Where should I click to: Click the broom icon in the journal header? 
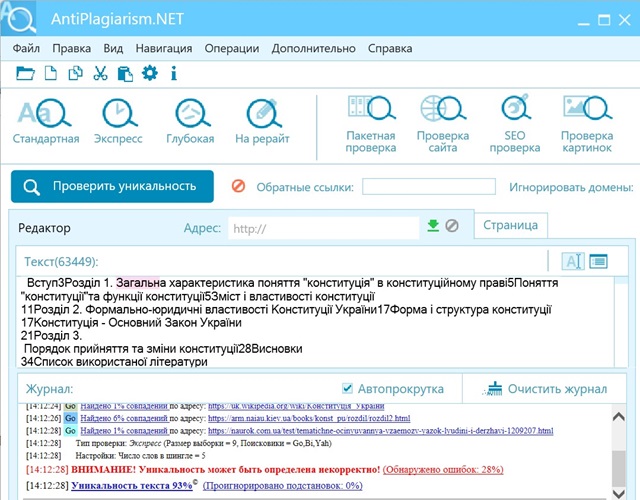tap(492, 389)
